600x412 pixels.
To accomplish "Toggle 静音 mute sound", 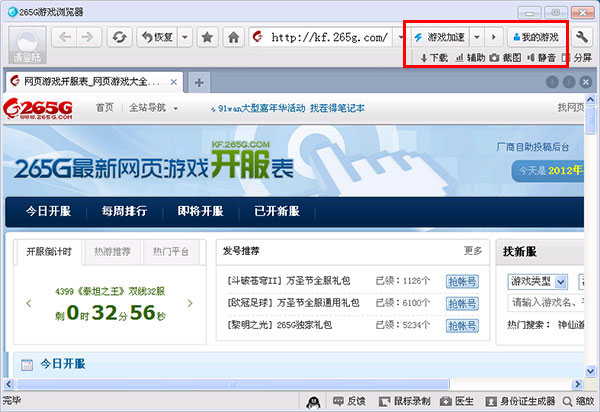I will pyautogui.click(x=541, y=58).
